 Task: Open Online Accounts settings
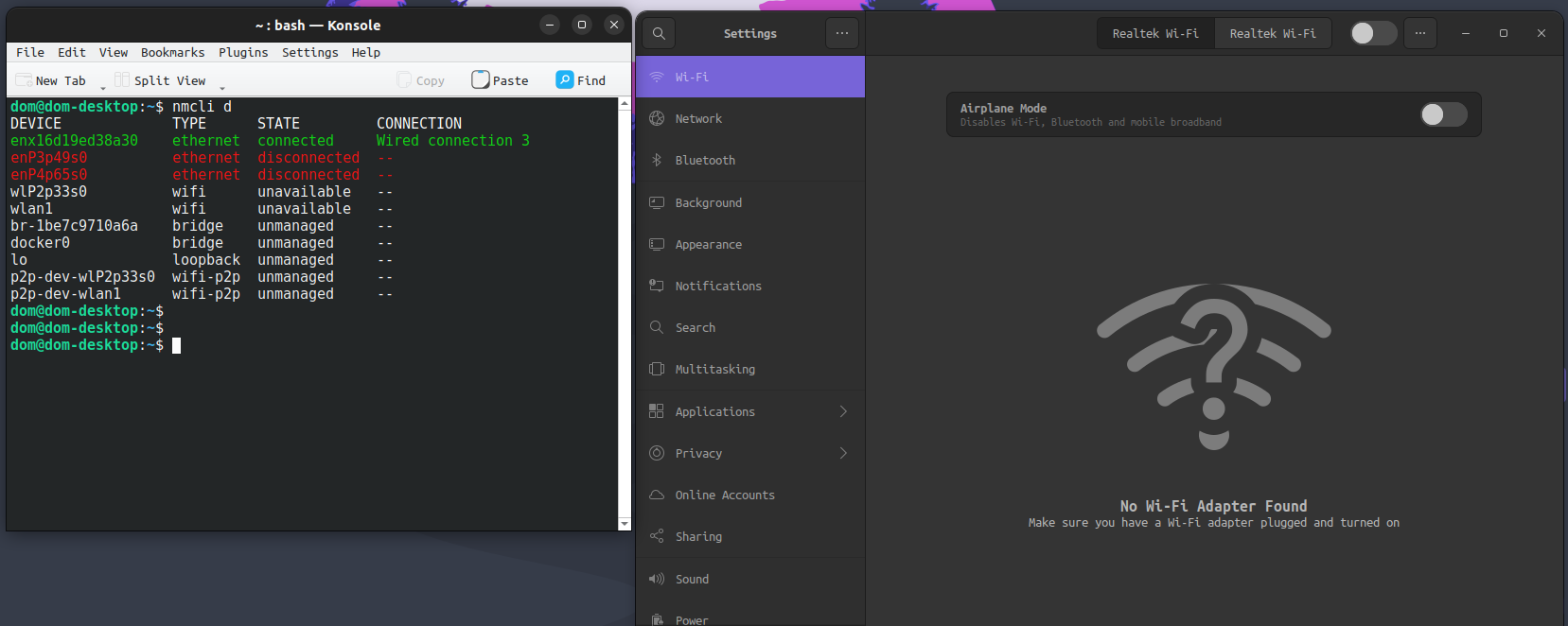pyautogui.click(x=724, y=495)
